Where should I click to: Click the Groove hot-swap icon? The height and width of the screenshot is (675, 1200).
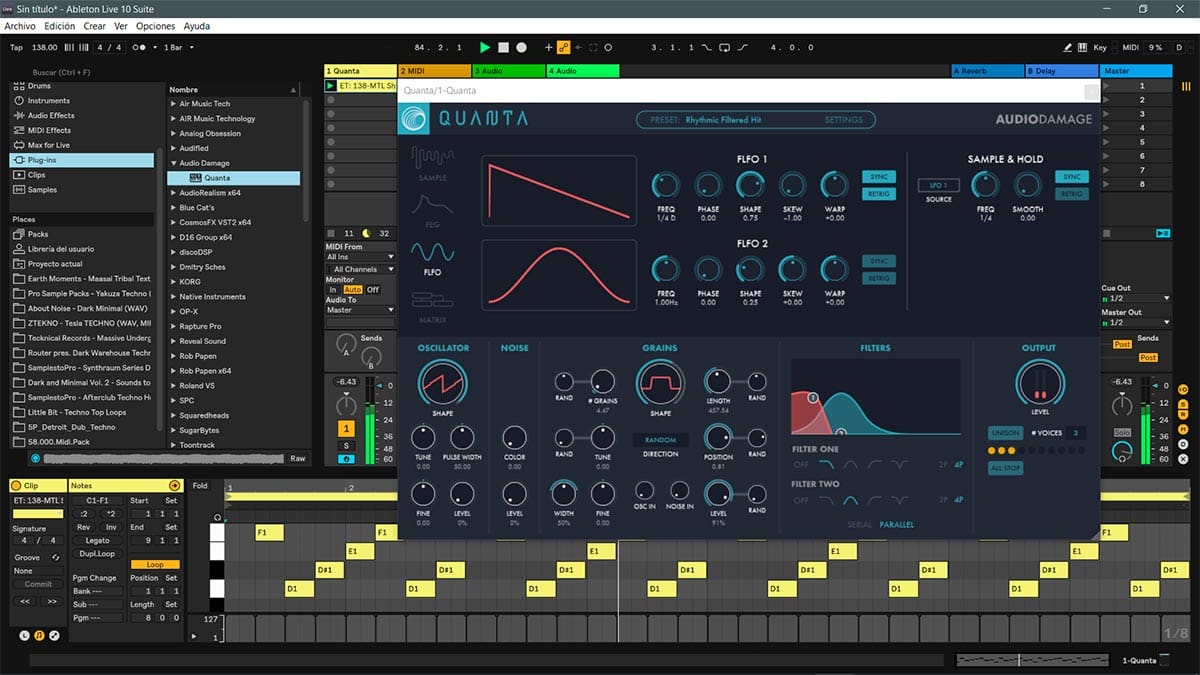coord(55,557)
